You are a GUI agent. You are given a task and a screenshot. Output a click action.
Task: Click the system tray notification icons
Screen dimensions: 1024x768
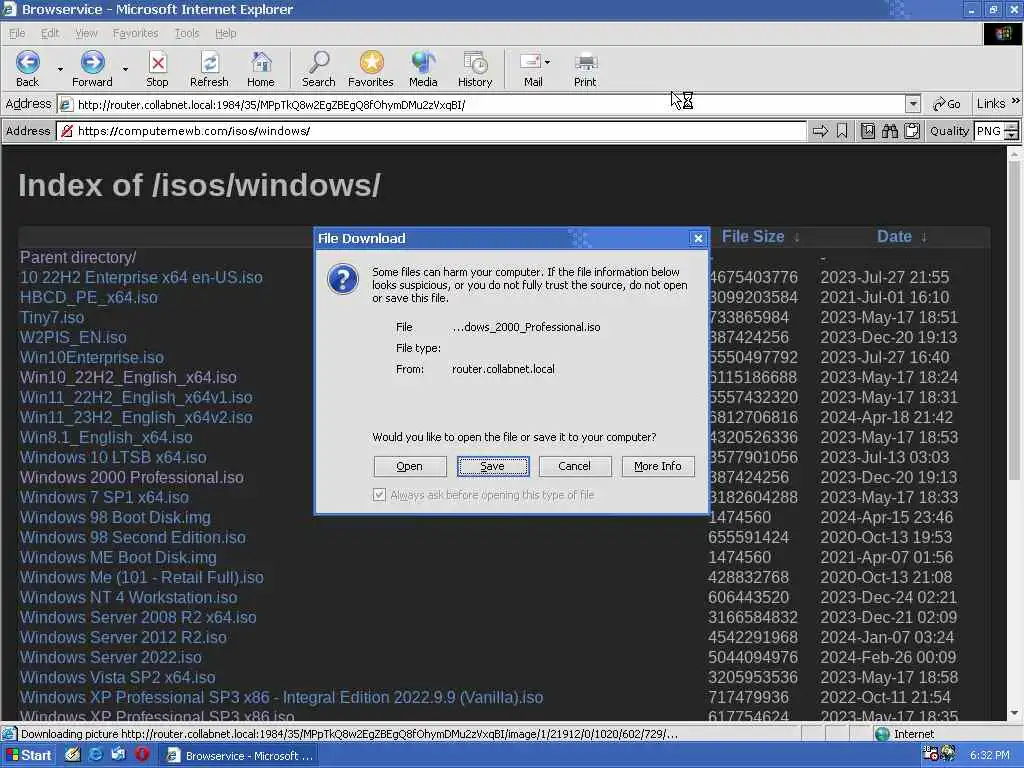[939, 755]
